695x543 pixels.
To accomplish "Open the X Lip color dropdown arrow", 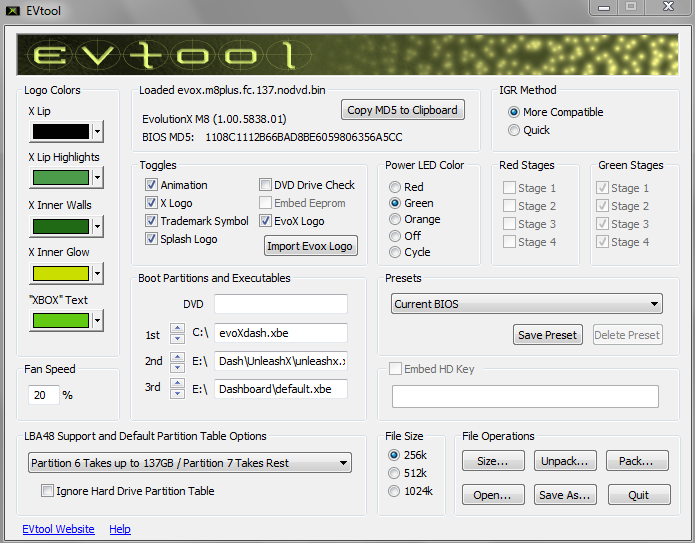I will [97, 131].
